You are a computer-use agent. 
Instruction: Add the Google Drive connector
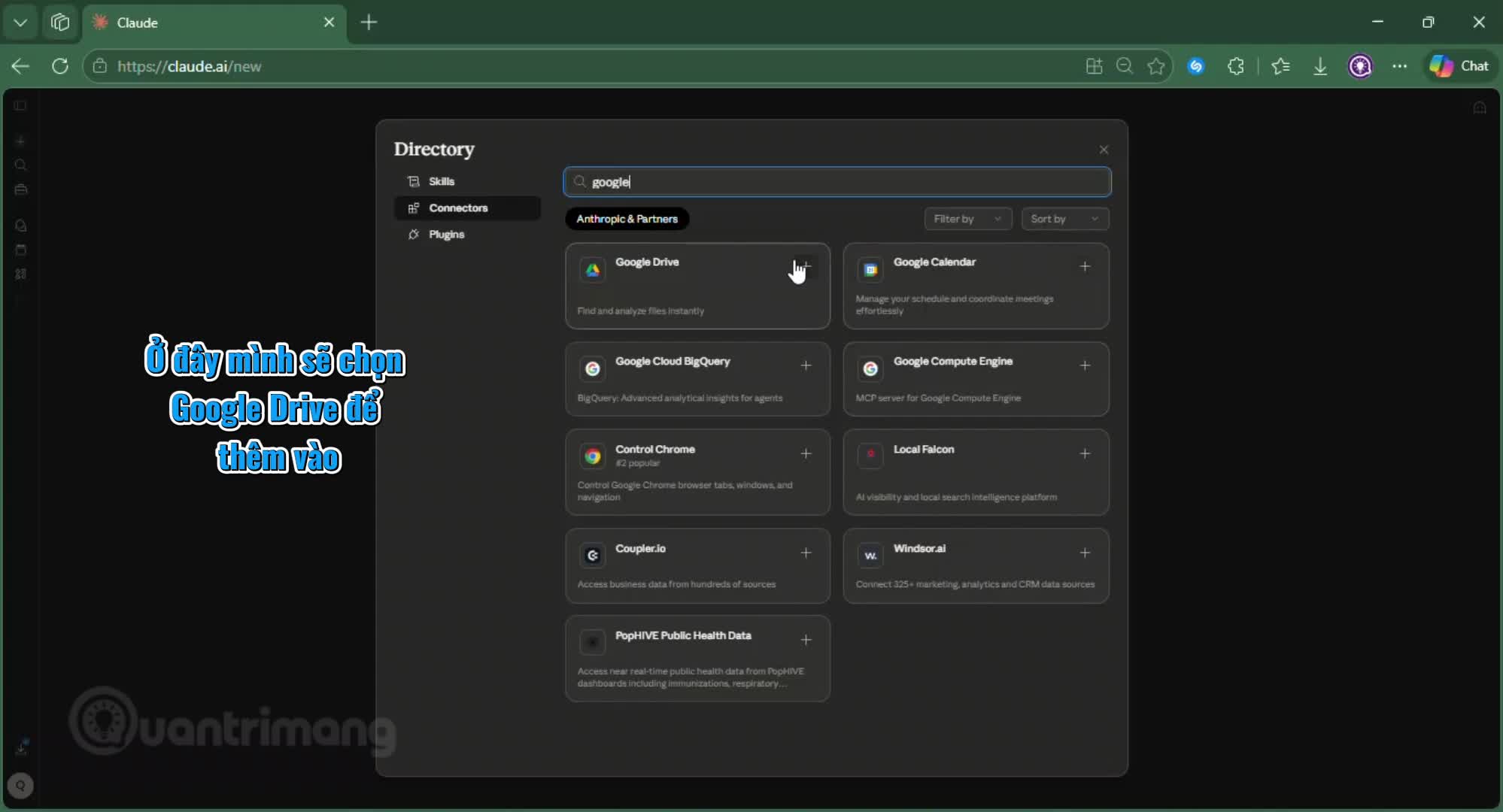tap(806, 266)
